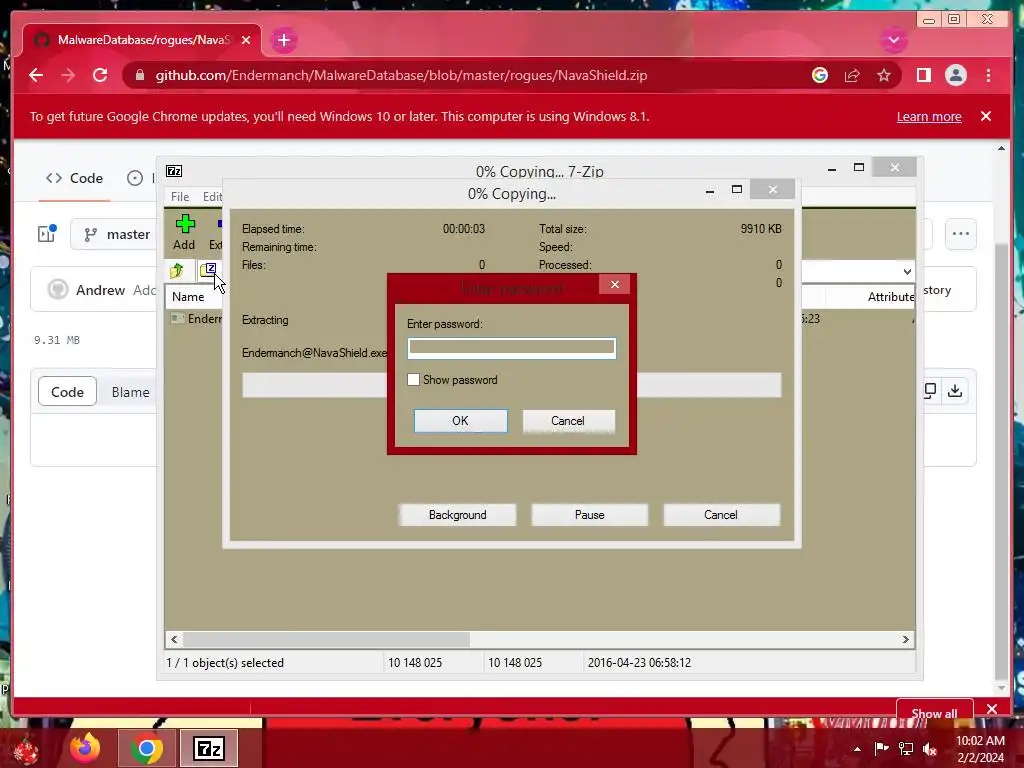This screenshot has width=1024, height=768.
Task: Click the 7-Zip taskbar button
Action: [x=209, y=748]
